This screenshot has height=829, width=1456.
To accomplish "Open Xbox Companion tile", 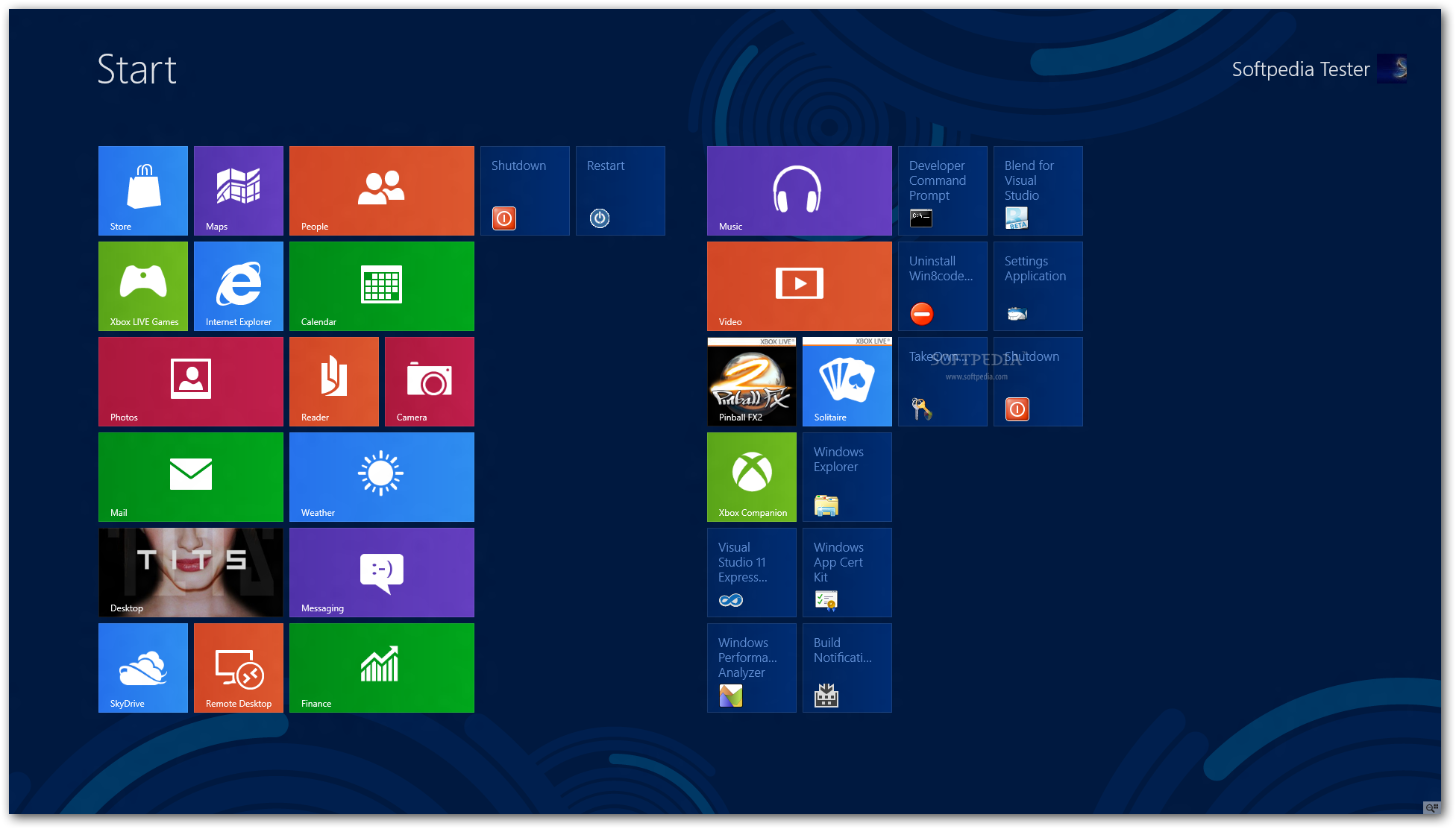I will [x=752, y=477].
